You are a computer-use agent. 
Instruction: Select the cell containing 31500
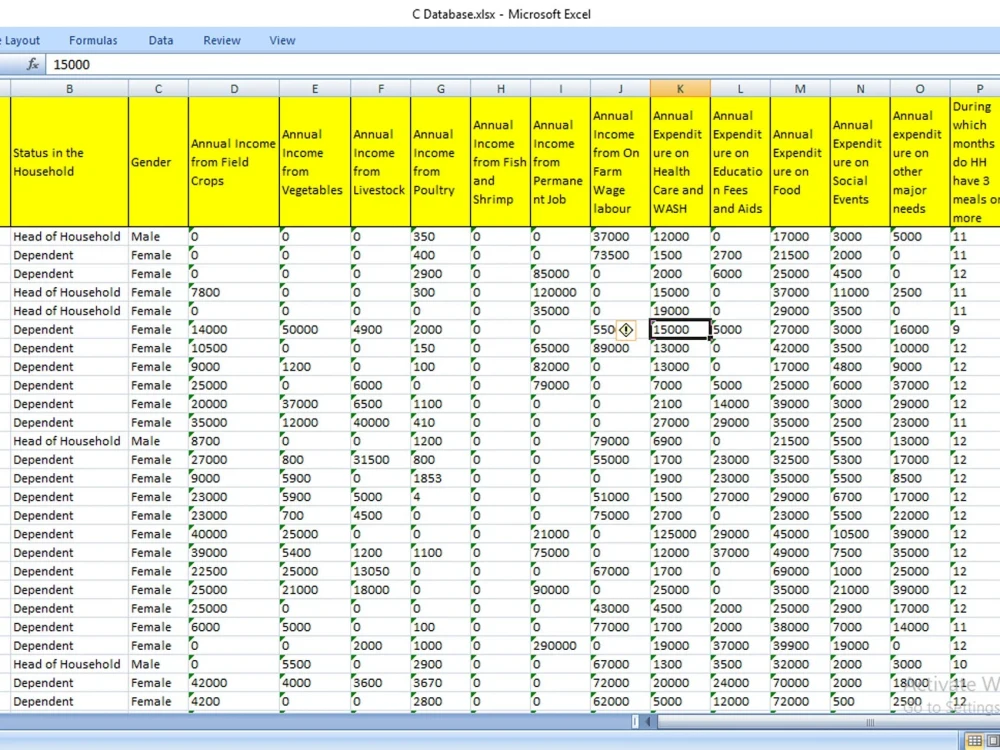(x=381, y=460)
